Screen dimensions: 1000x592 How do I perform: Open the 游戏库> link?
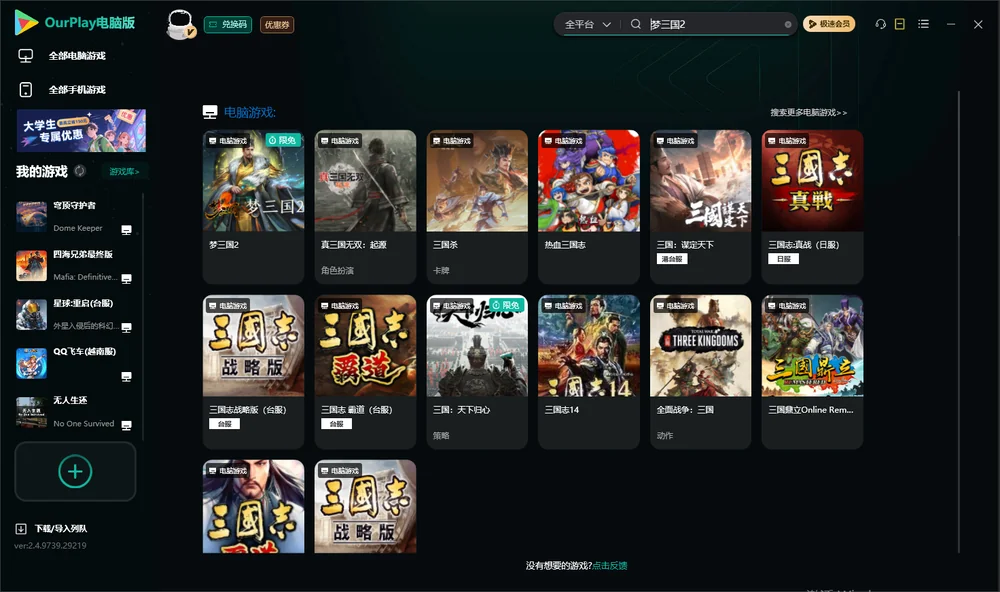click(x=124, y=172)
